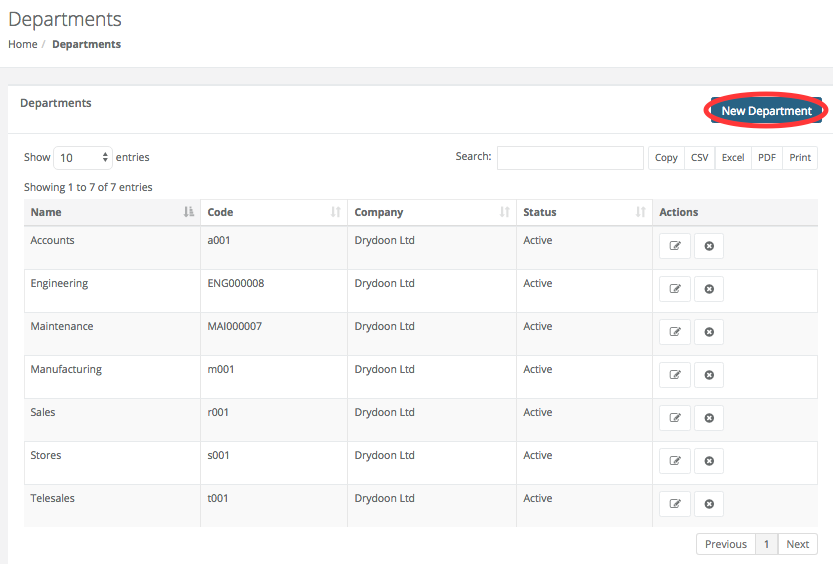The height and width of the screenshot is (564, 833).
Task: Delete the Telesales department entry
Action: tap(709, 504)
